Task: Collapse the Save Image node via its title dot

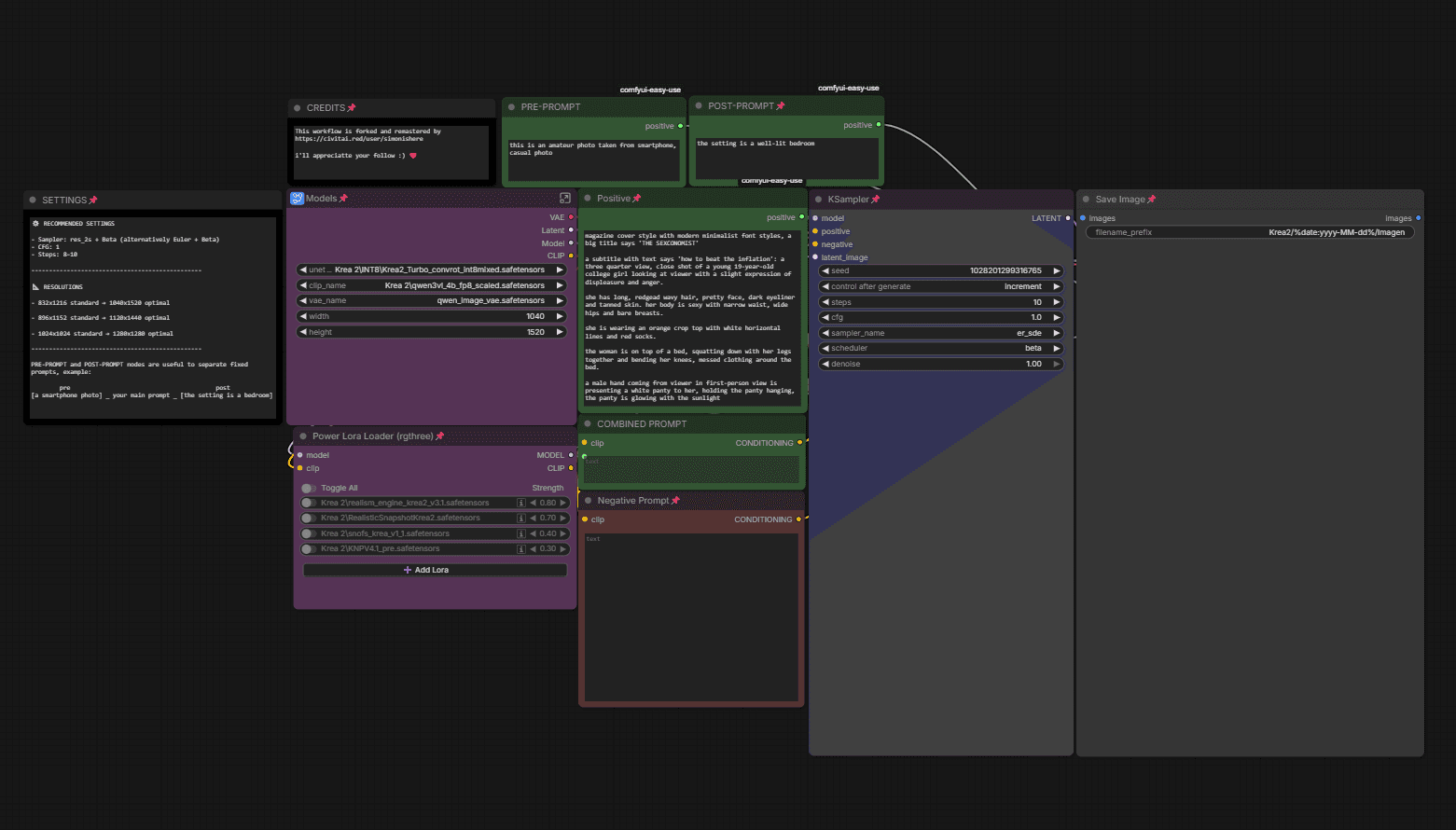Action: (x=1086, y=199)
